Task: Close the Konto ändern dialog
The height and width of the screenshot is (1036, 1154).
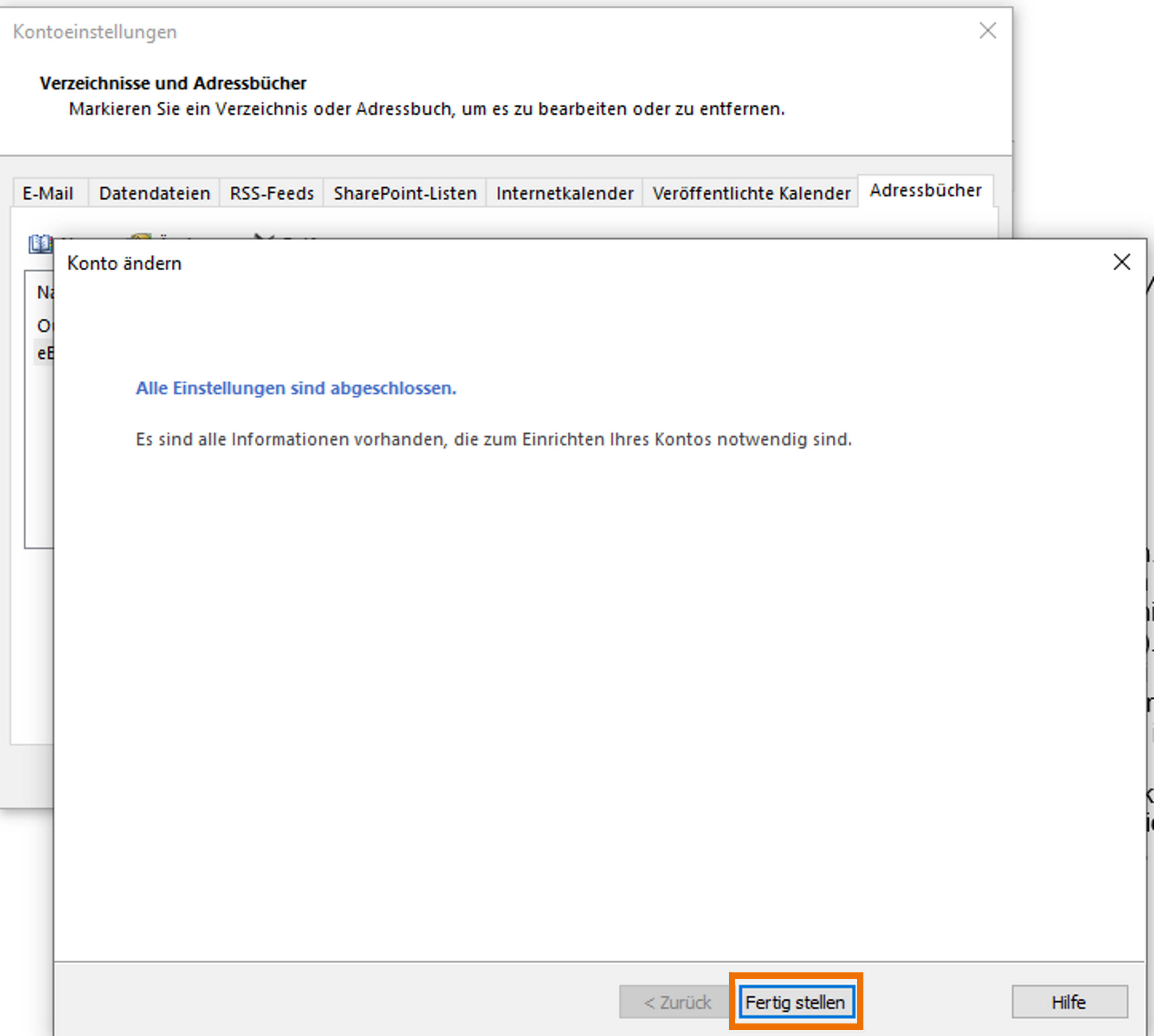Action: 1121,262
